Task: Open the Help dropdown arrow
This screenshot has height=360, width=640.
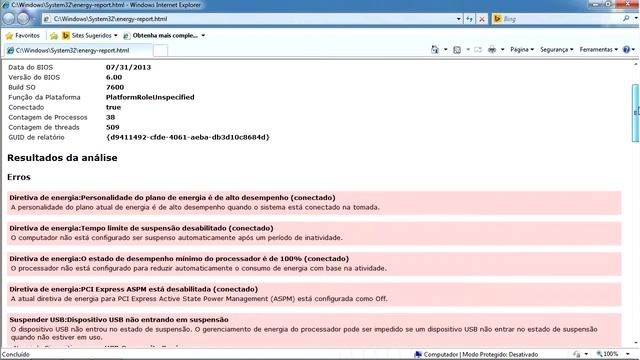Action: click(x=633, y=49)
